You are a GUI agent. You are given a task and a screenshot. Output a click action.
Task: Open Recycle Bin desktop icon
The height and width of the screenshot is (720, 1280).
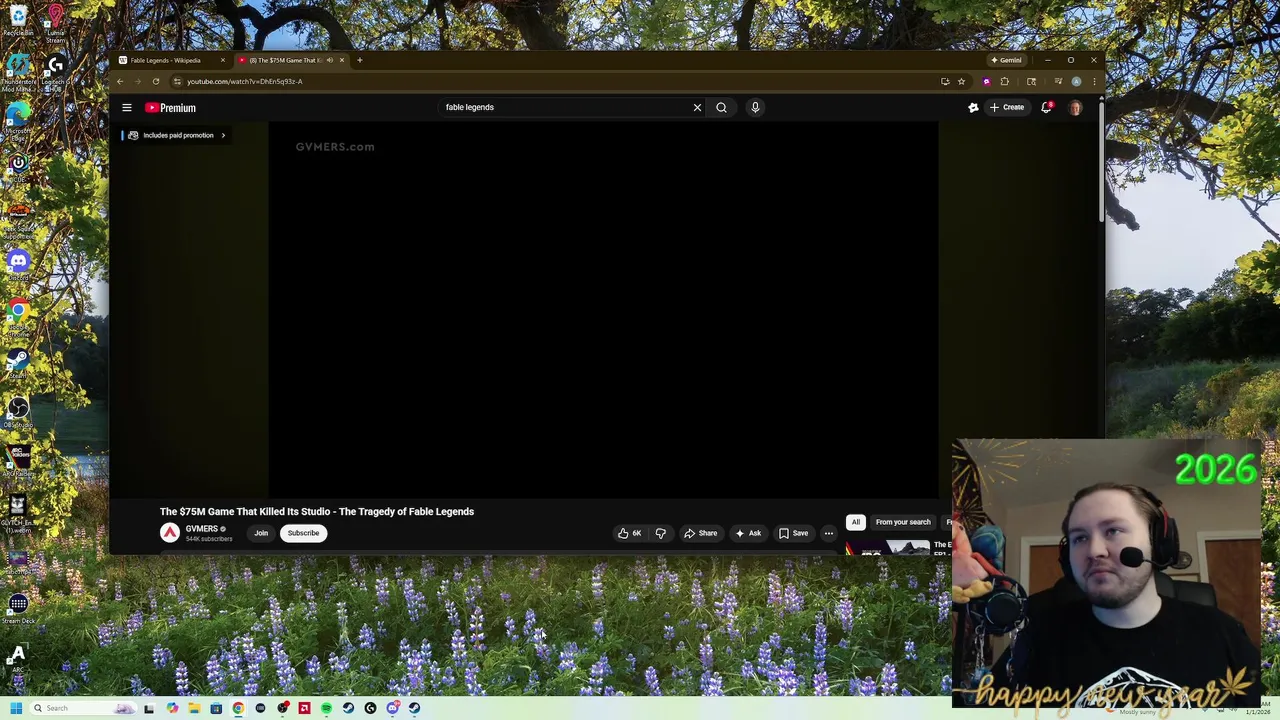click(x=18, y=20)
